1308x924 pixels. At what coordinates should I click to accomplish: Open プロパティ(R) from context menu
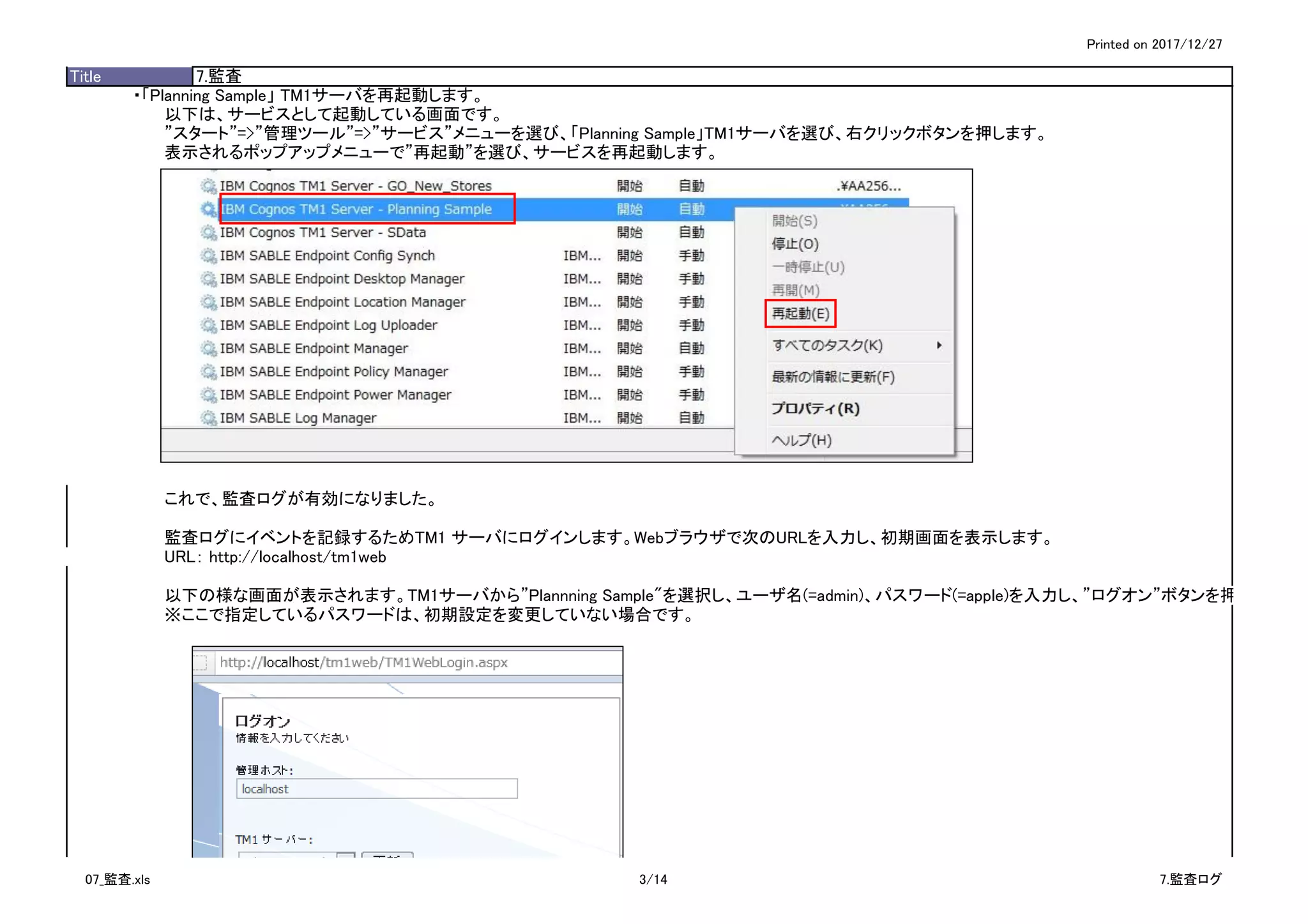815,409
